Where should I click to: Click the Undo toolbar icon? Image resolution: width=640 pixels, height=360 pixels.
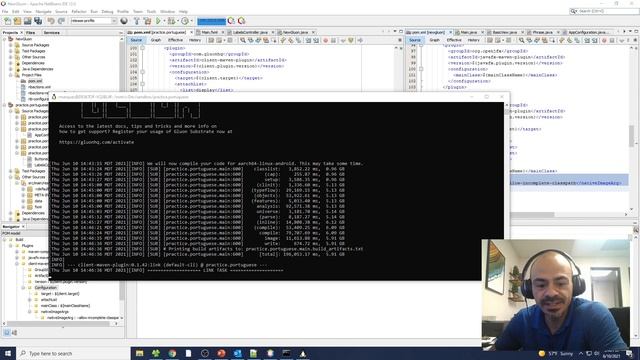point(51,21)
